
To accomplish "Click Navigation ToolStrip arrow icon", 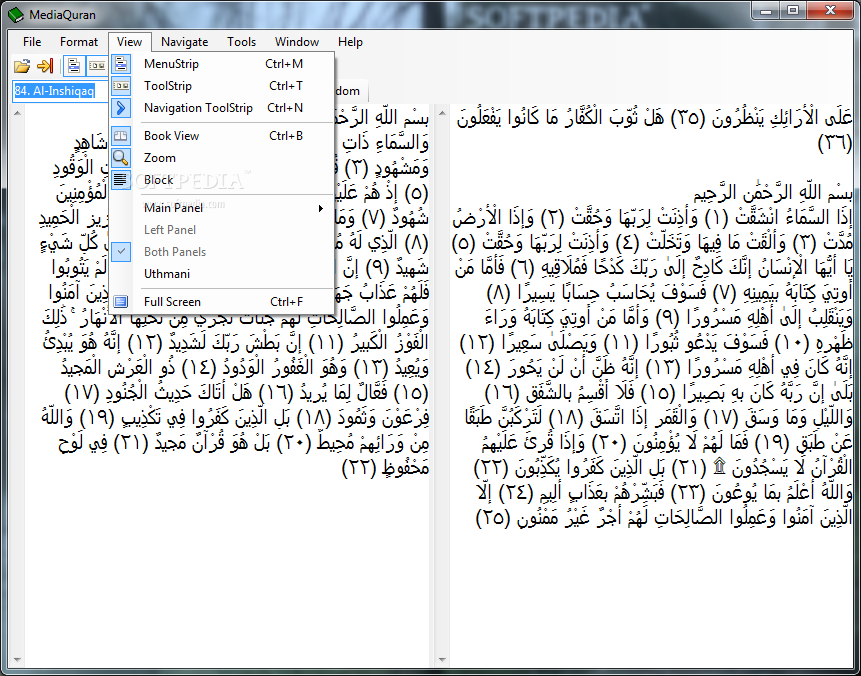I will click(121, 108).
